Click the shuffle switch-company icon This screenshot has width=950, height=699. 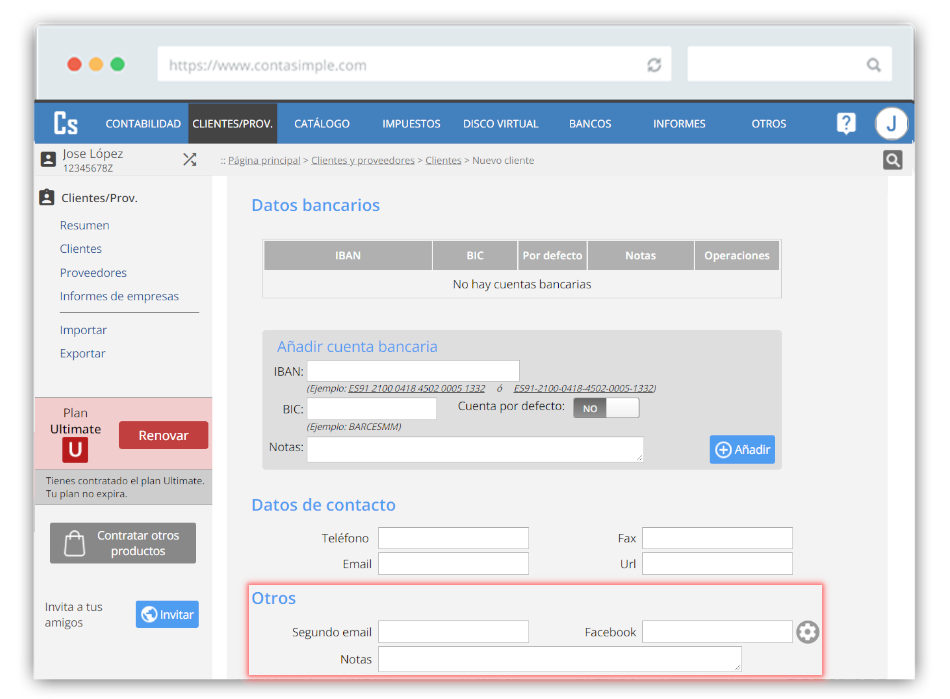tap(189, 159)
